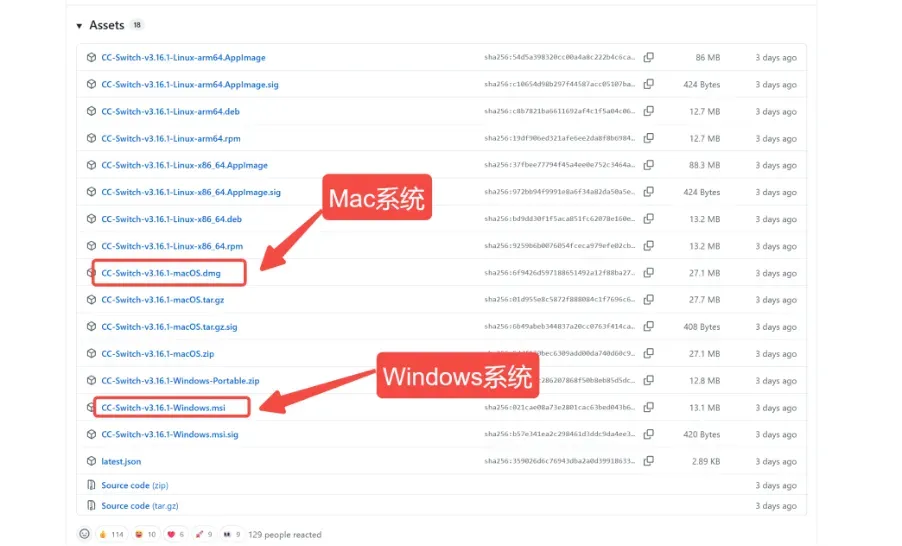
Task: Click the '408 Bytes' size of macOS.tar.gz.sig
Action: (x=702, y=327)
